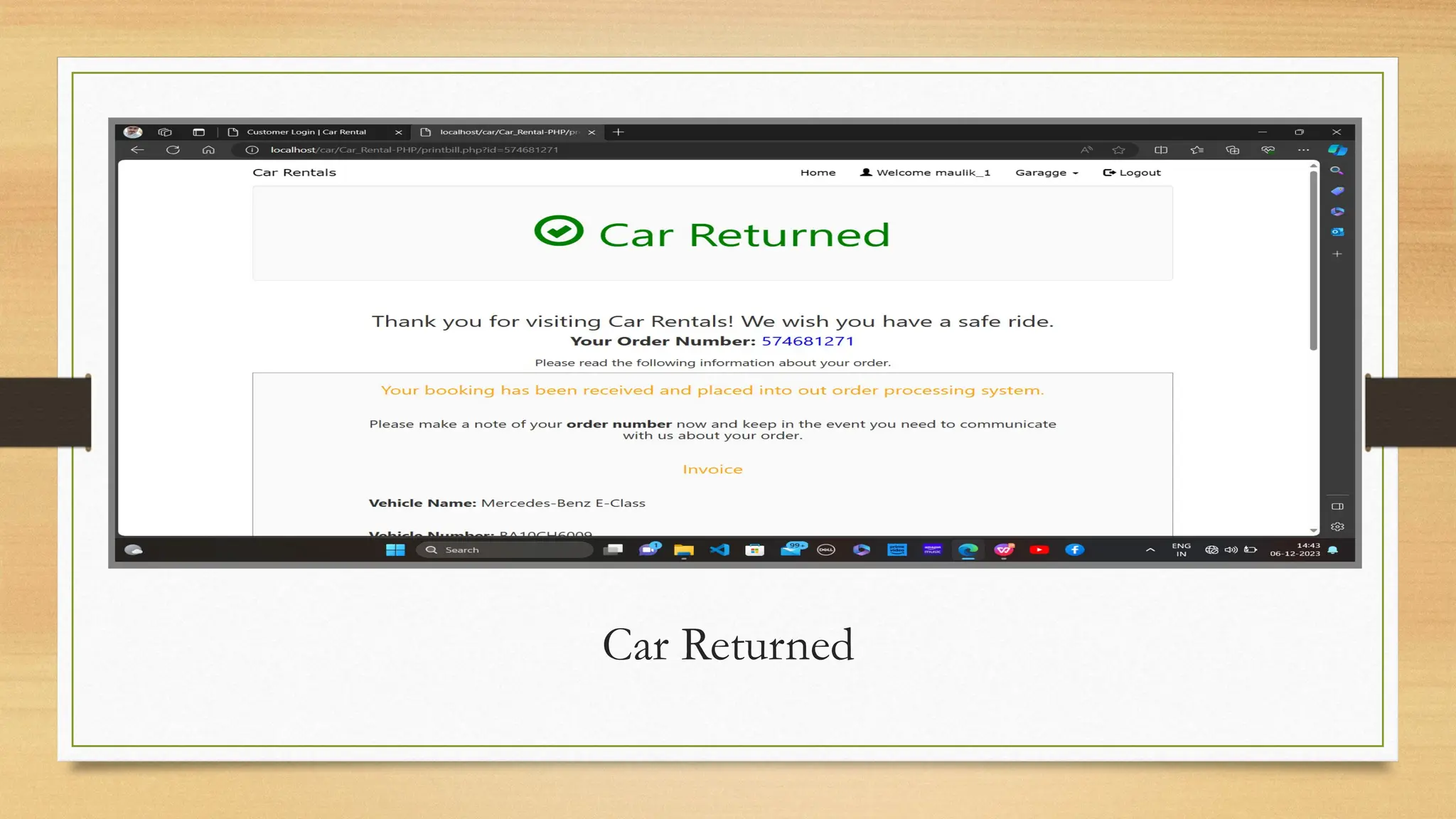Click the scrollbar down arrow

(1314, 530)
